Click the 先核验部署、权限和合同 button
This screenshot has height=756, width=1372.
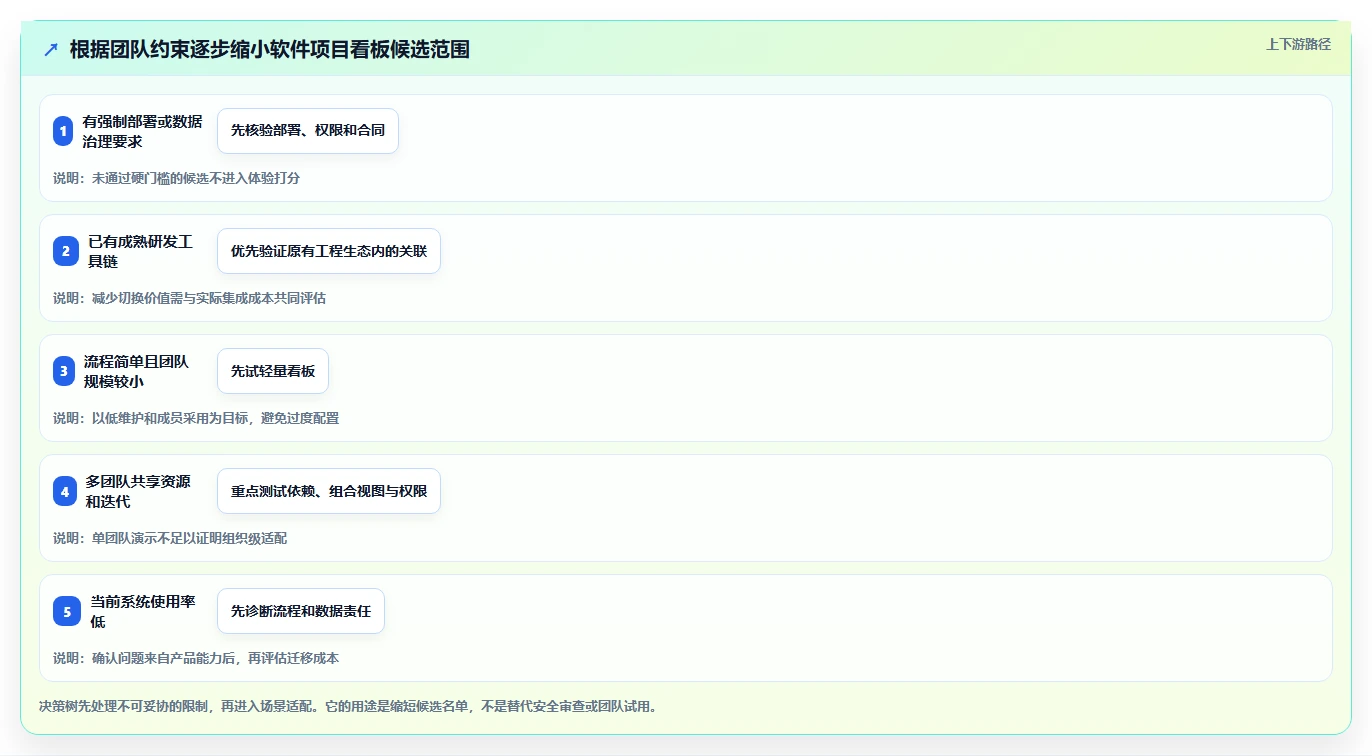click(308, 131)
